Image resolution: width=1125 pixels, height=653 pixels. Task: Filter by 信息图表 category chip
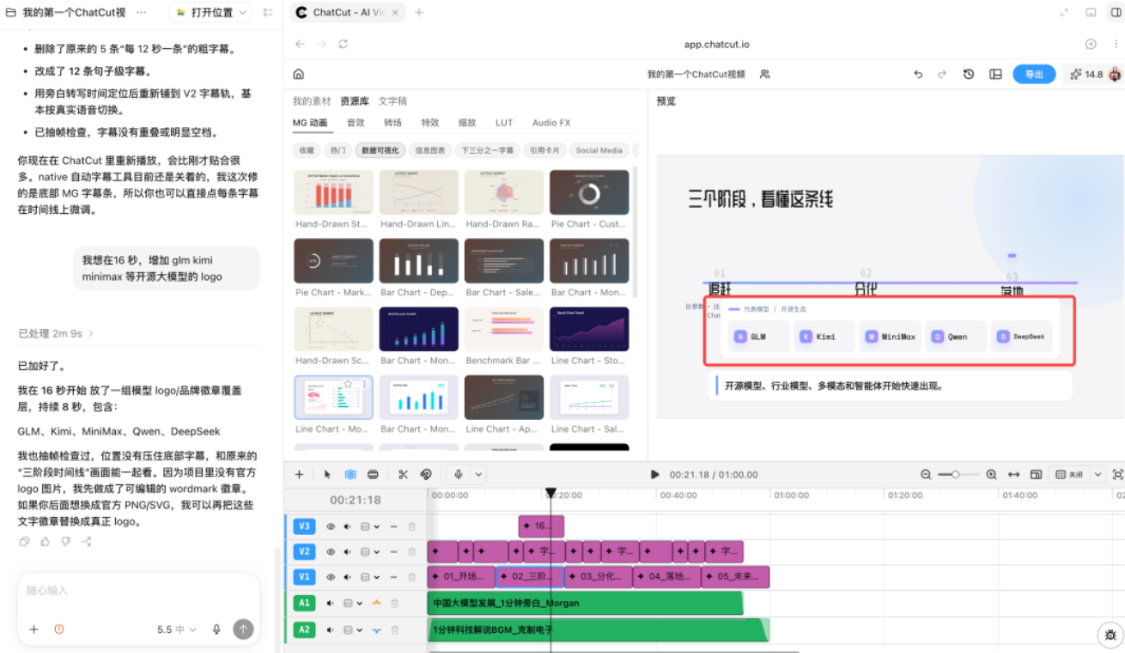point(430,150)
